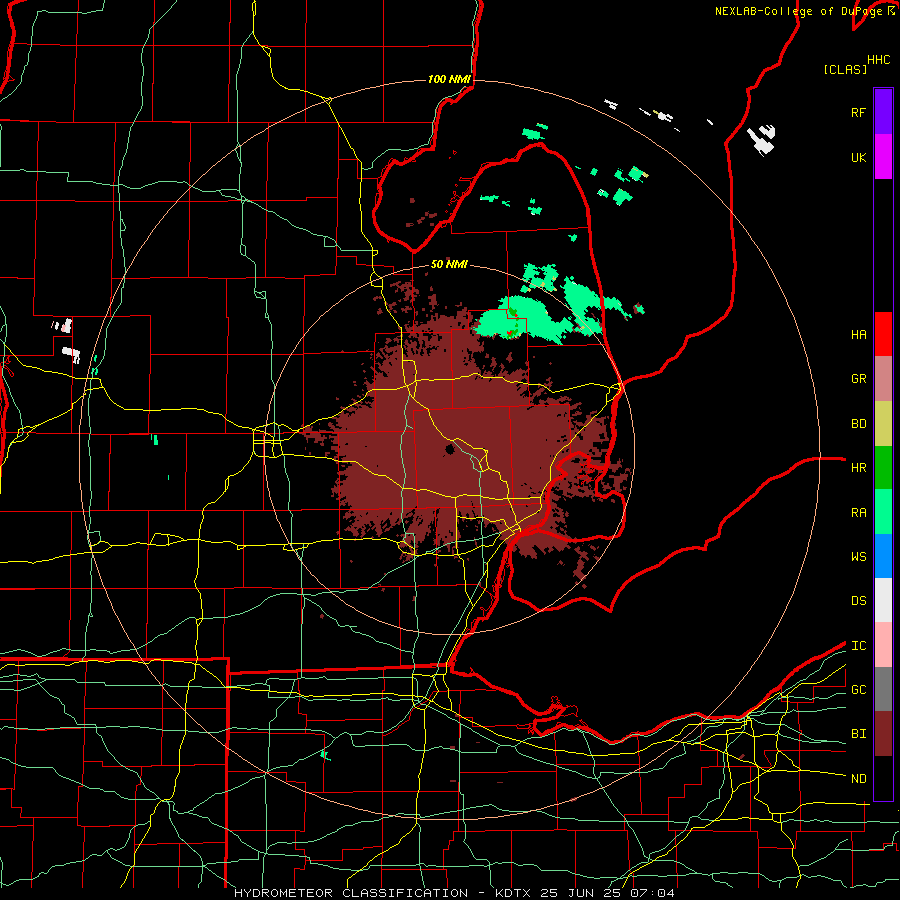This screenshot has width=900, height=900.
Task: Select the HR legend label
Action: [x=859, y=468]
